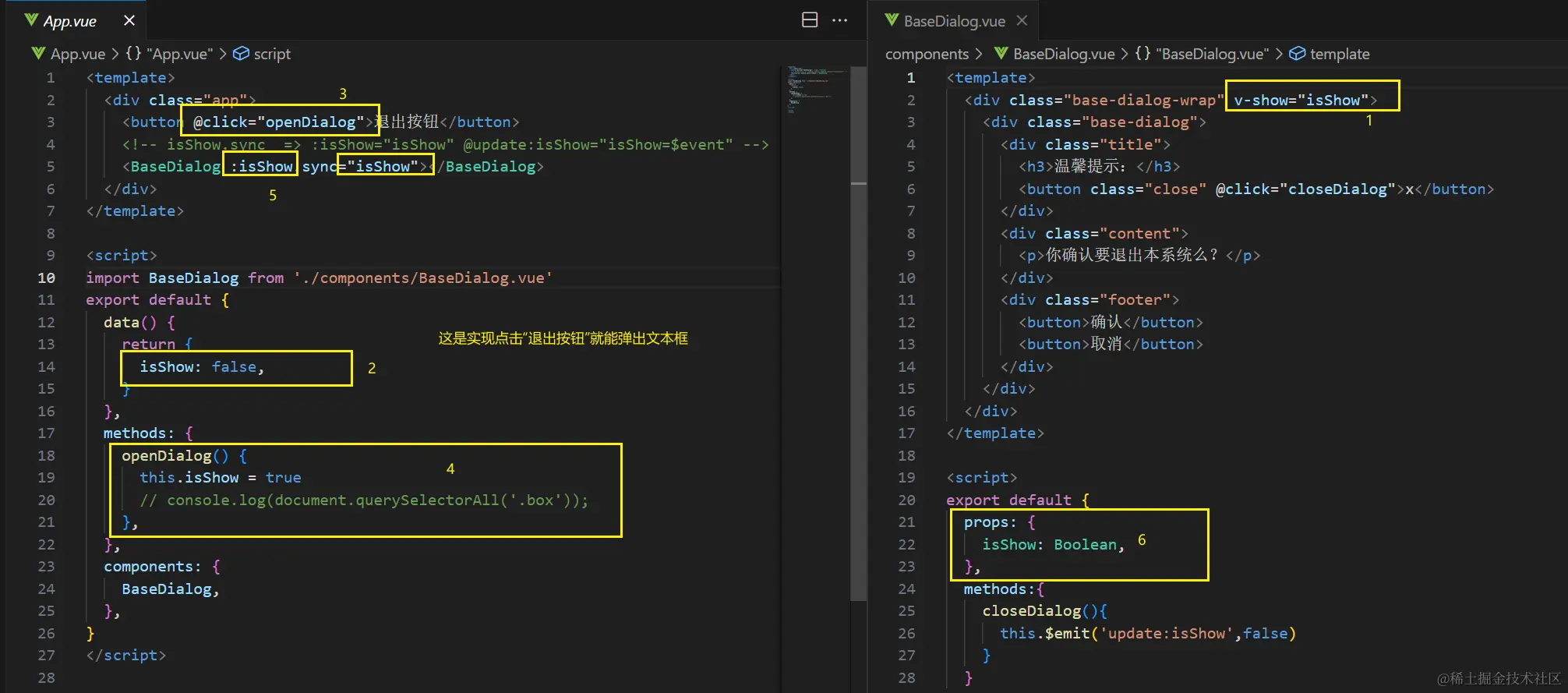
Task: Switch to the BaseDialog.vue tab
Action: pos(954,21)
